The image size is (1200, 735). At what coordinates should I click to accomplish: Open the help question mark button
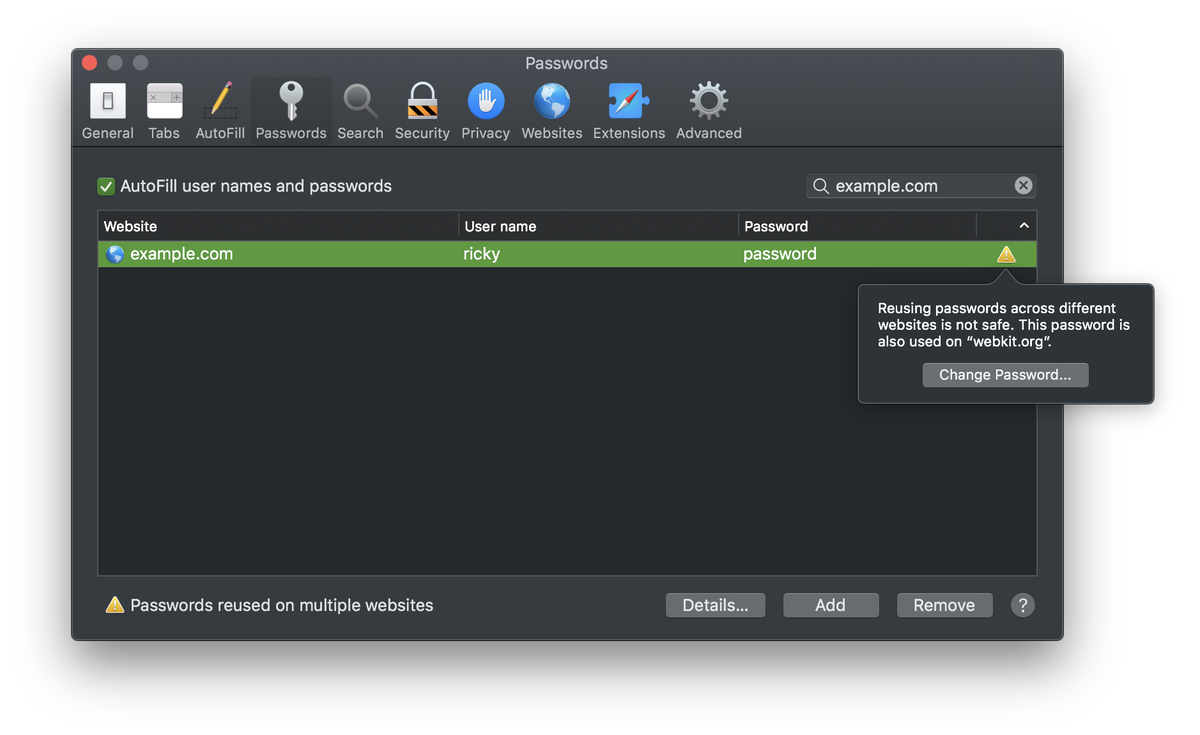tap(1022, 605)
